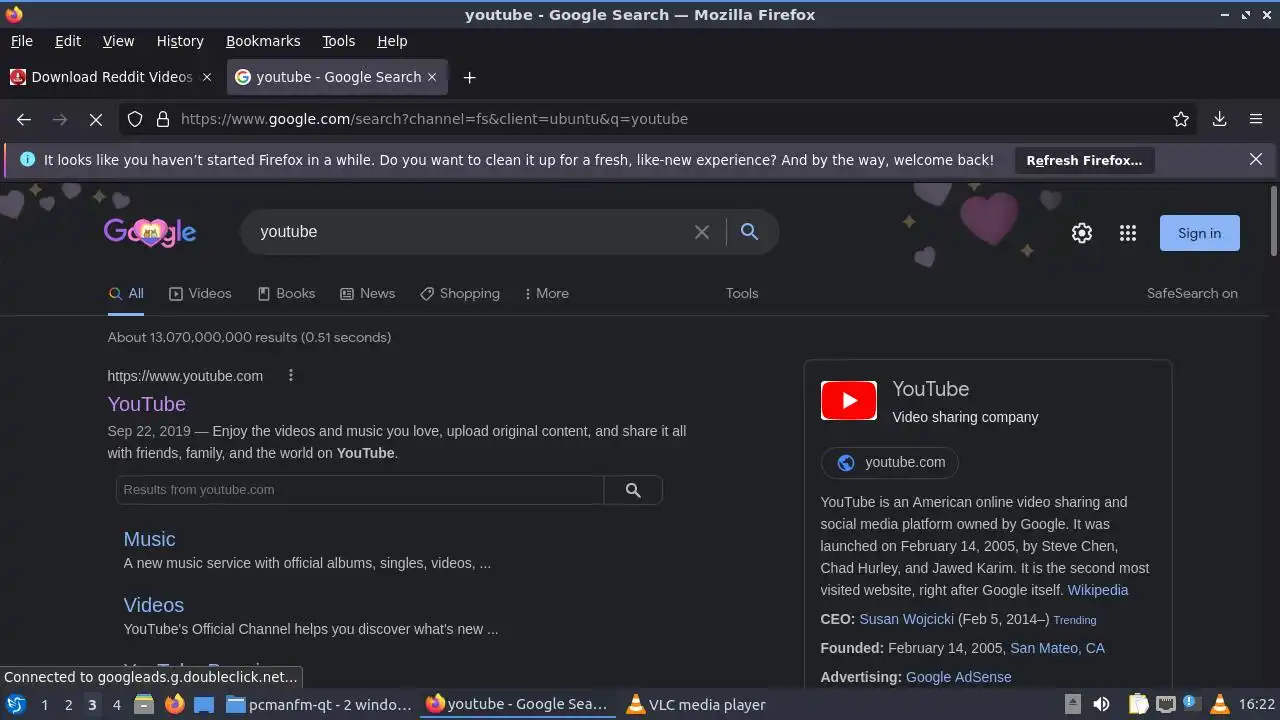Close the youtube - Google Search tab
The width and height of the screenshot is (1280, 720).
432,77
